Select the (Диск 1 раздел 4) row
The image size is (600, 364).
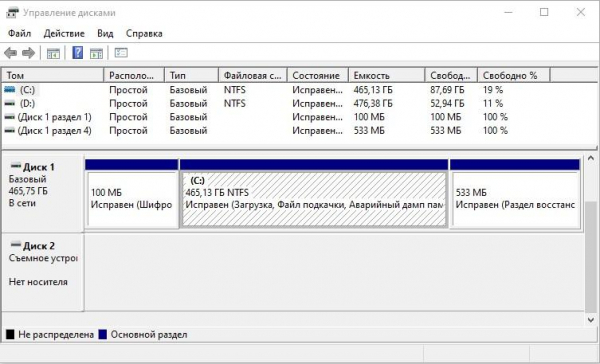pos(276,131)
